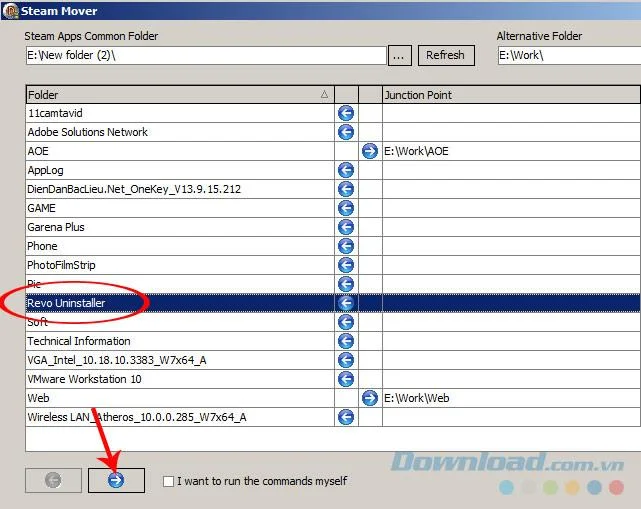Viewport: 641px width, 509px height.
Task: Click left arrow icon for Technical Information
Action: coord(346,341)
